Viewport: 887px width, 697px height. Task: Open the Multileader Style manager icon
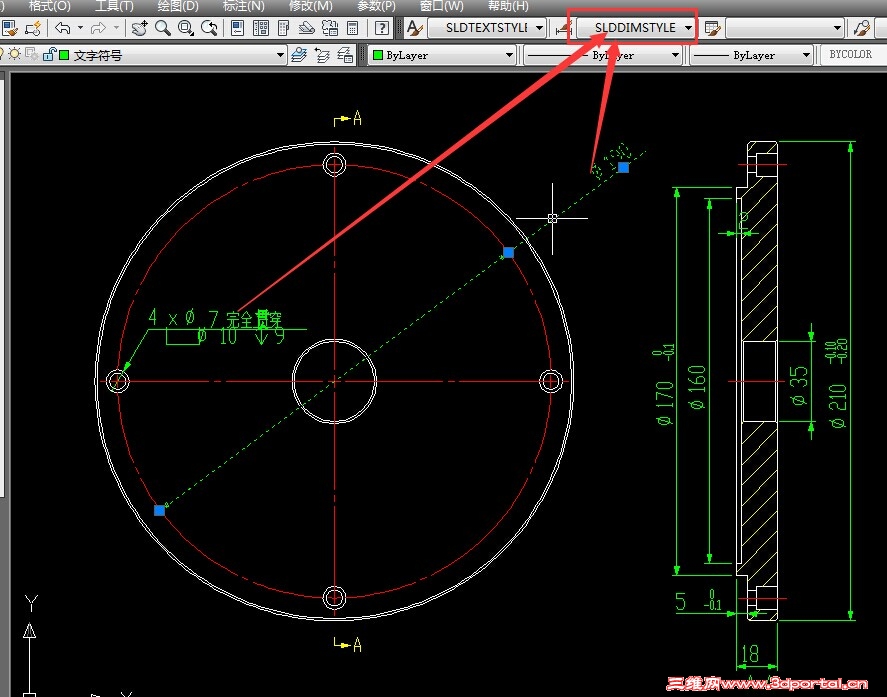click(x=862, y=28)
